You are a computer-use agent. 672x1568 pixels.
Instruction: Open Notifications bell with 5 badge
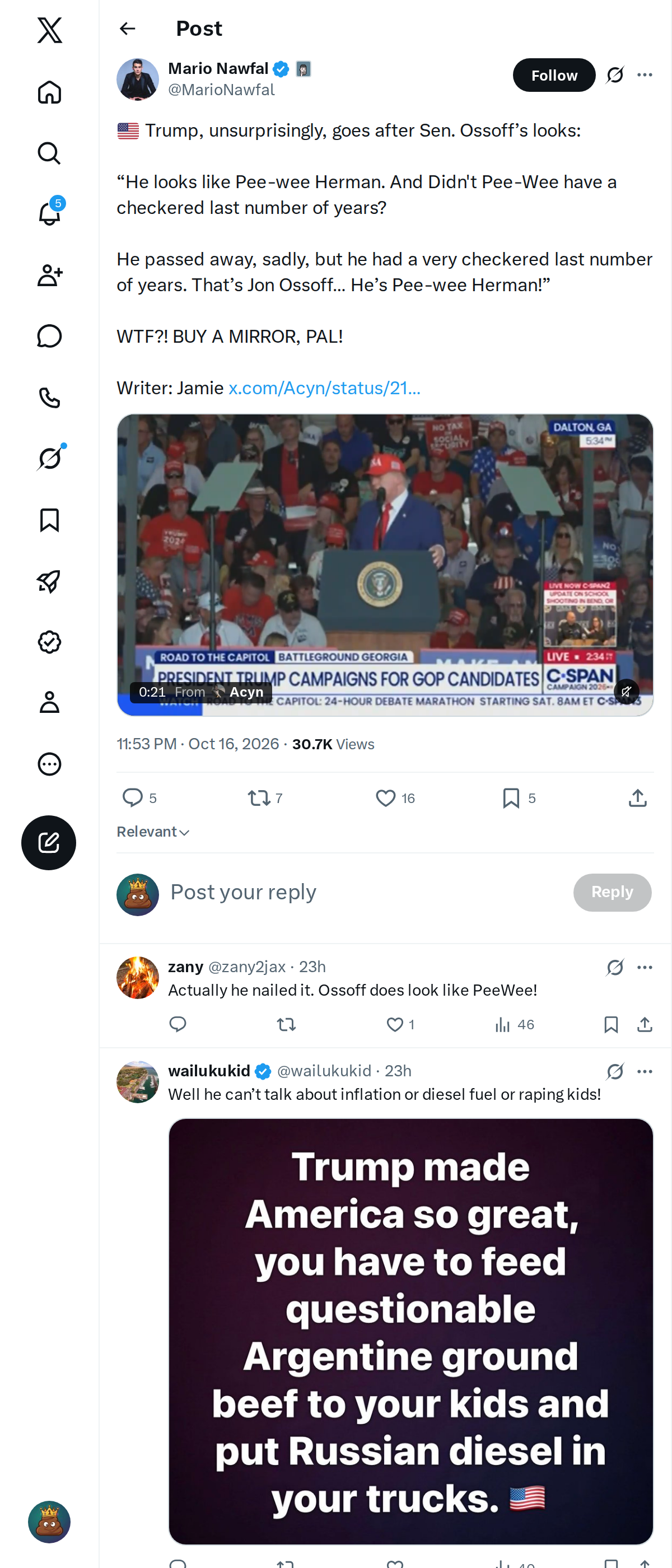pyautogui.click(x=49, y=213)
